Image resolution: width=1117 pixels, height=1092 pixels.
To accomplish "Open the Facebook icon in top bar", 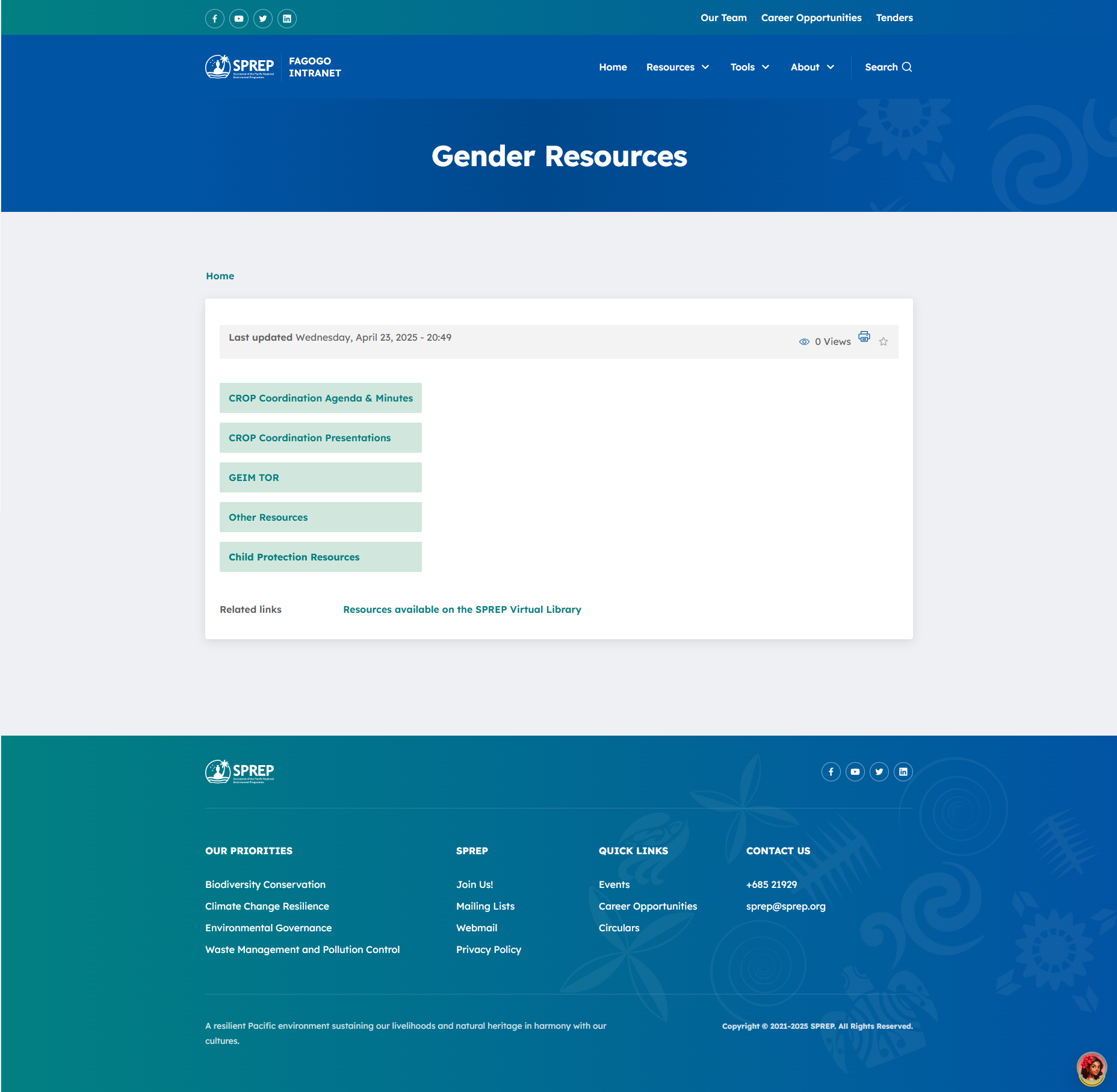I will pyautogui.click(x=215, y=19).
